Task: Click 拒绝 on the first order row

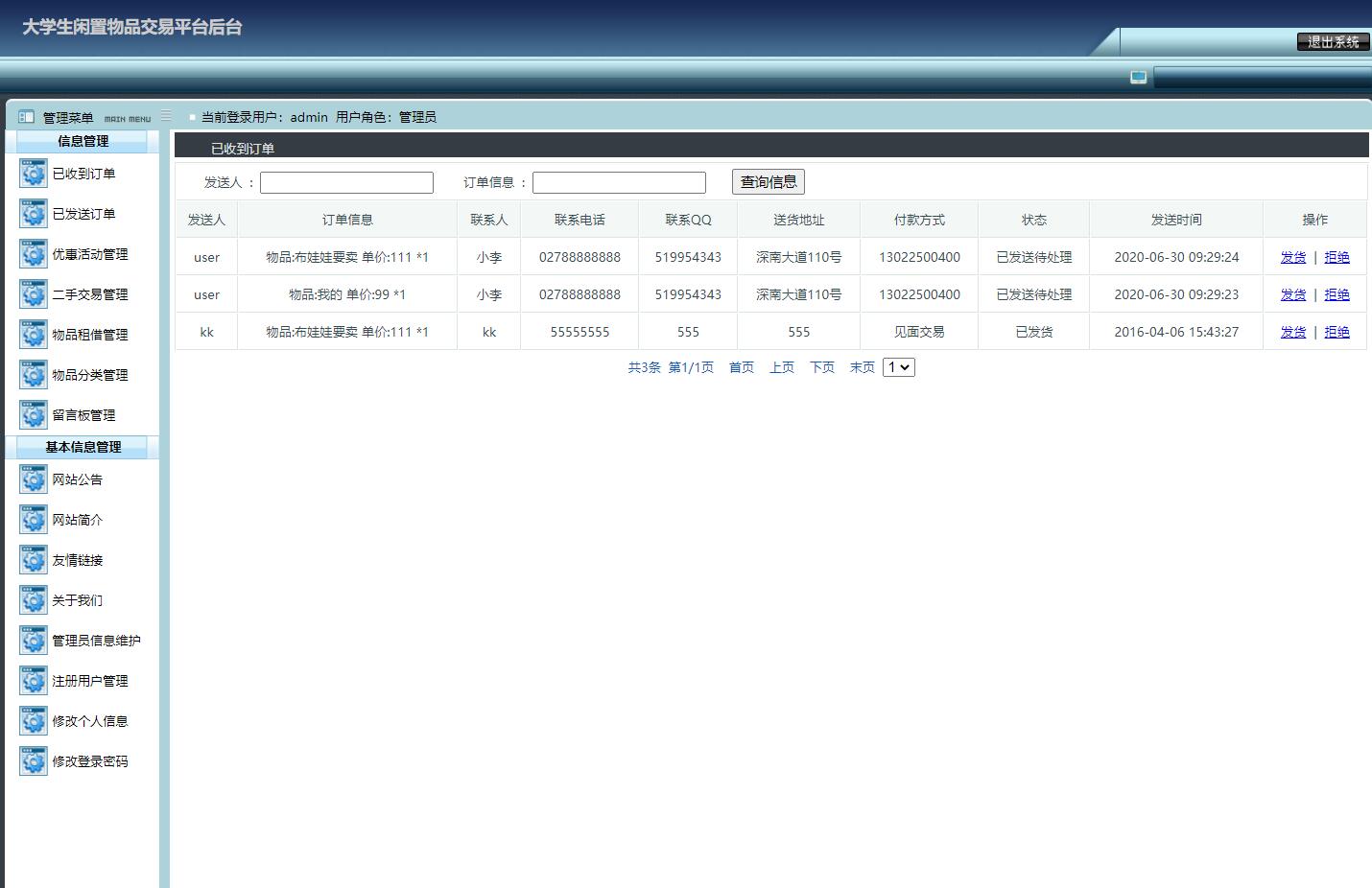Action: 1337,256
